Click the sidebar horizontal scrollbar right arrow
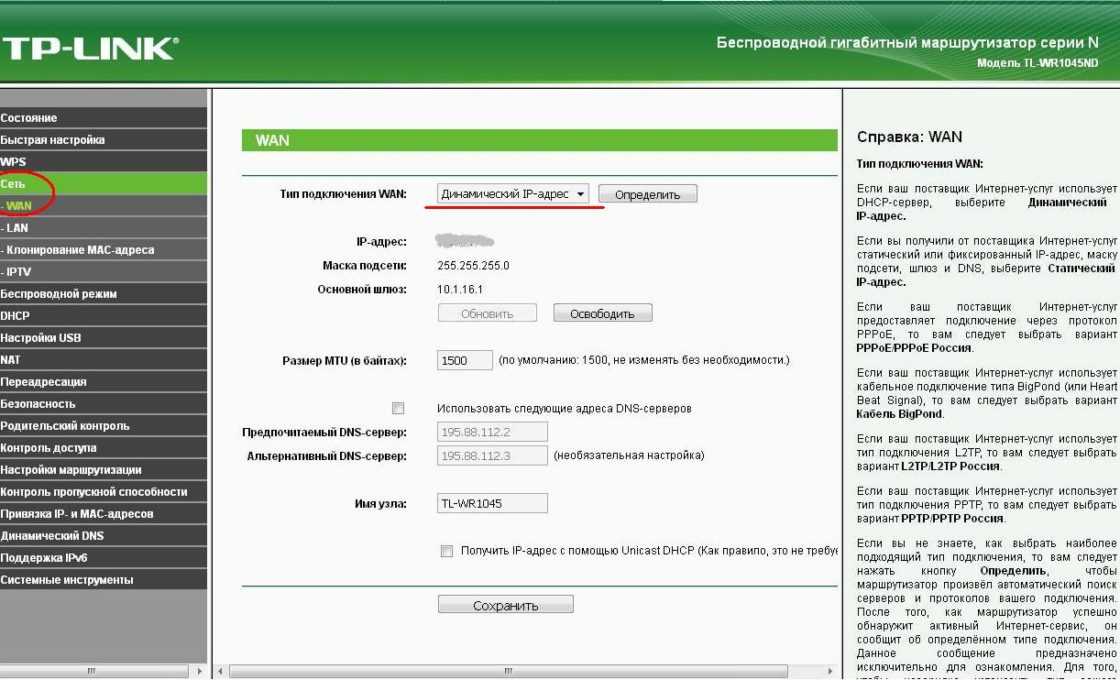This screenshot has height=680, width=1120. pos(198,671)
